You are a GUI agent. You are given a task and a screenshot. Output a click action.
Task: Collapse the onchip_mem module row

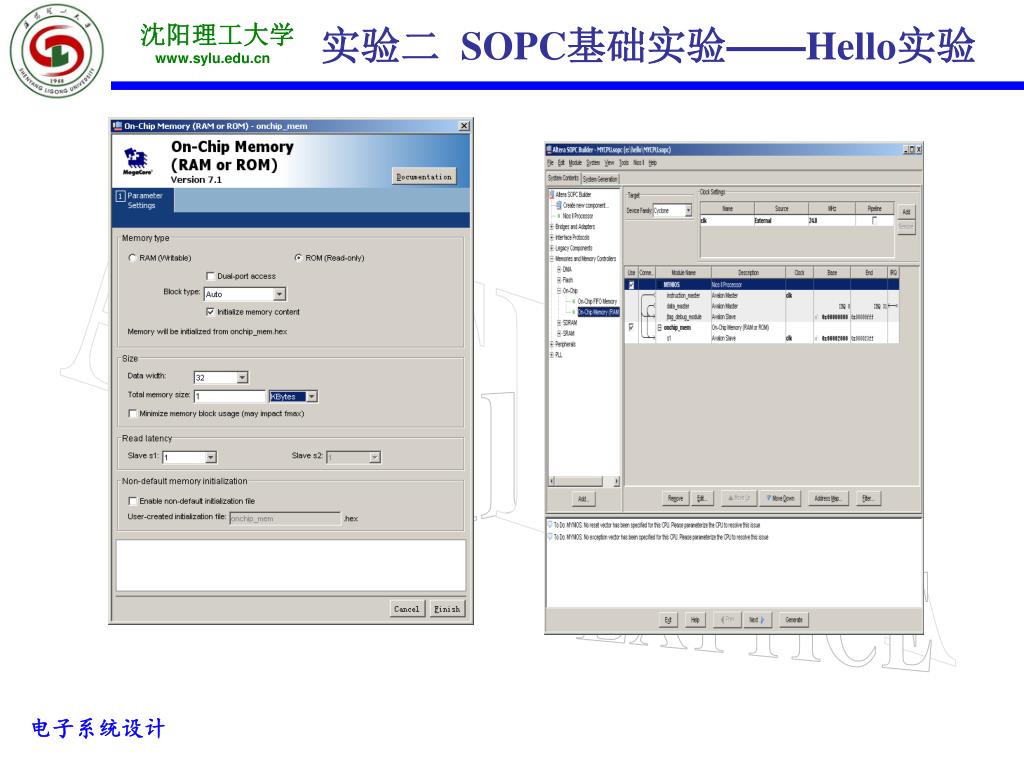point(660,328)
